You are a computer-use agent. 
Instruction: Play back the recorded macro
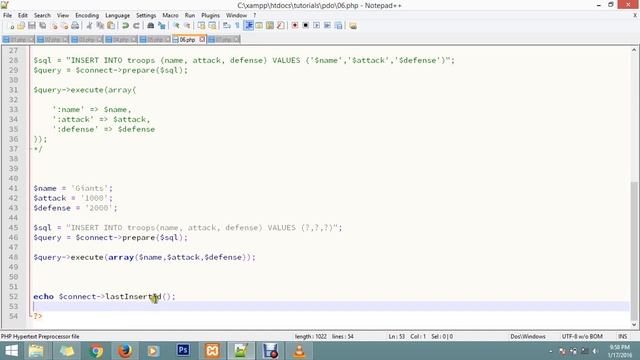click(316, 26)
